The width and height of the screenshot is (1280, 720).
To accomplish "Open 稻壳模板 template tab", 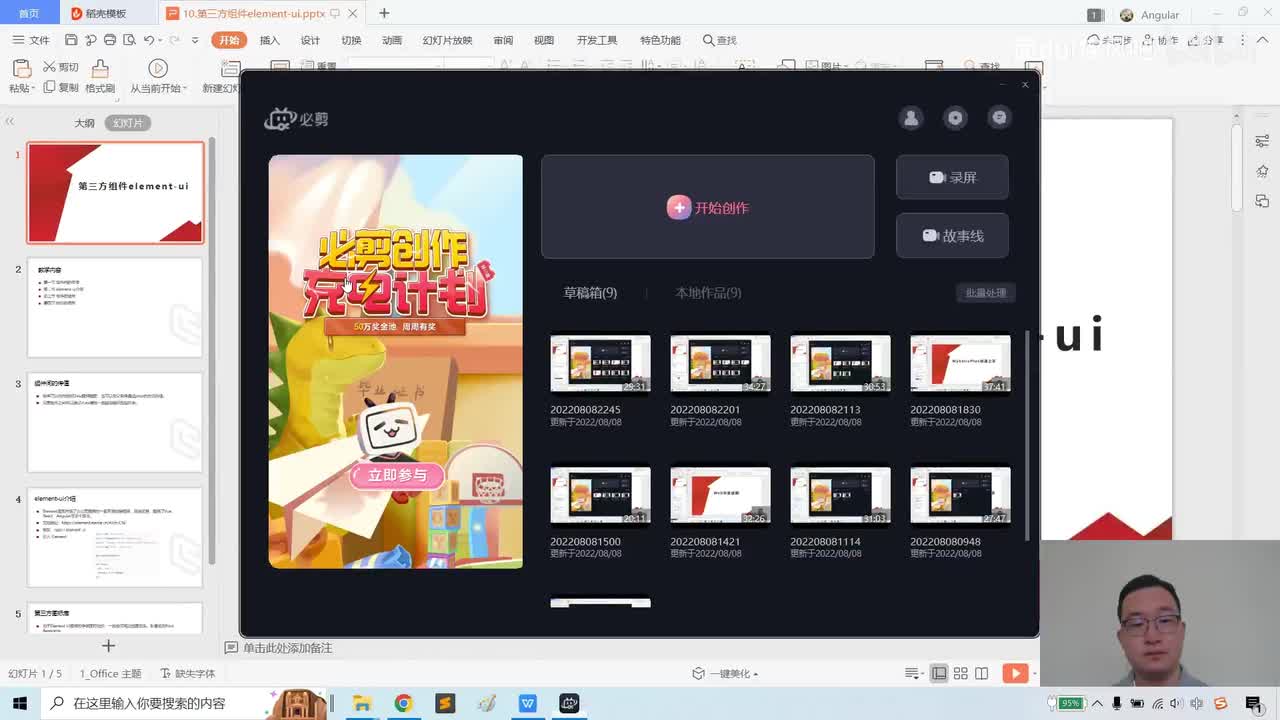I will (x=99, y=14).
